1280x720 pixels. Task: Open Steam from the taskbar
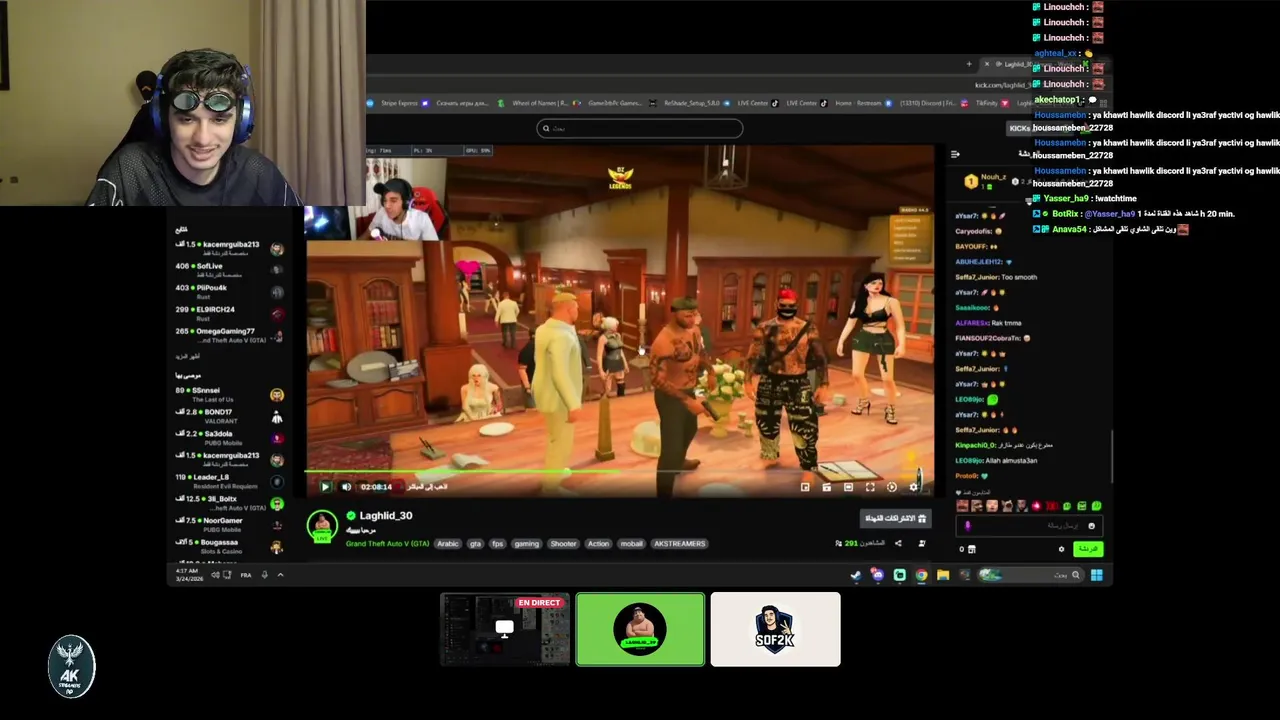pyautogui.click(x=855, y=575)
